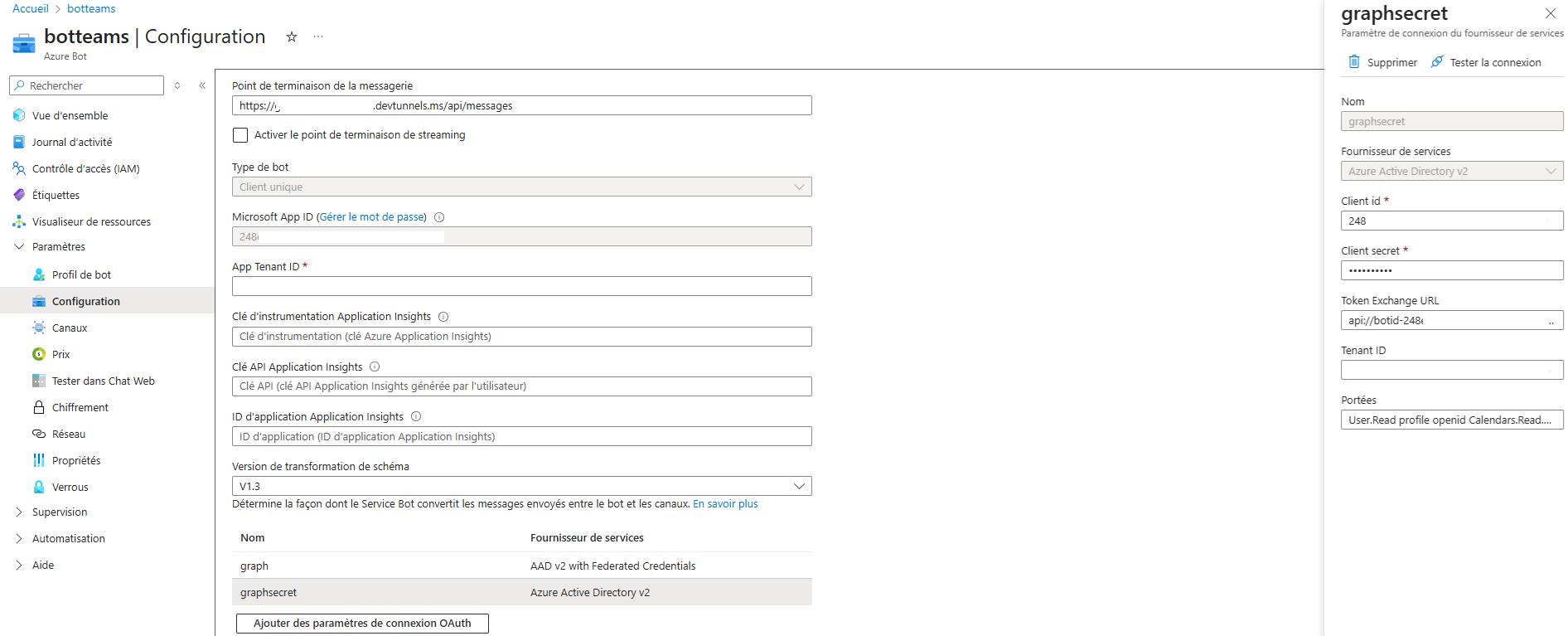Click info icon beside ID d'application Application Insights
The width and height of the screenshot is (1568, 636).
(x=416, y=416)
